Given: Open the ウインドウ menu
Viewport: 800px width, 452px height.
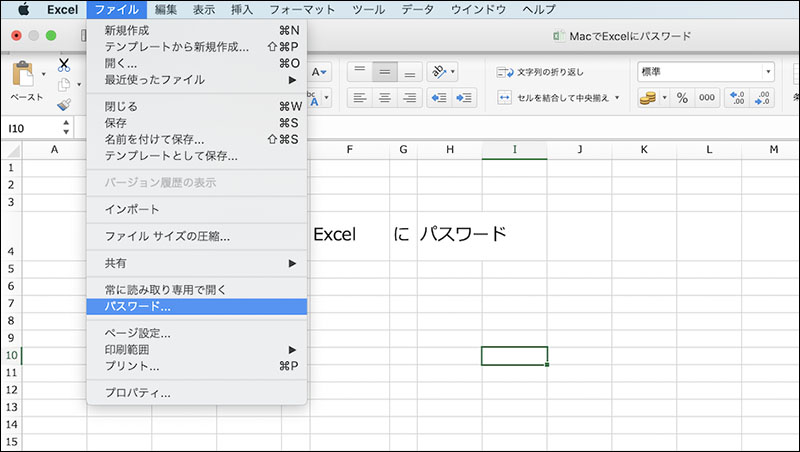Looking at the screenshot, I should point(478,9).
